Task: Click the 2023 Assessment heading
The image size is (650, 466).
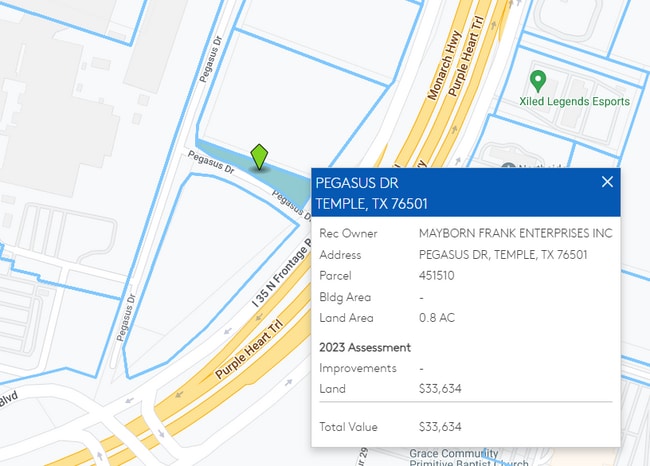Action: (x=365, y=347)
